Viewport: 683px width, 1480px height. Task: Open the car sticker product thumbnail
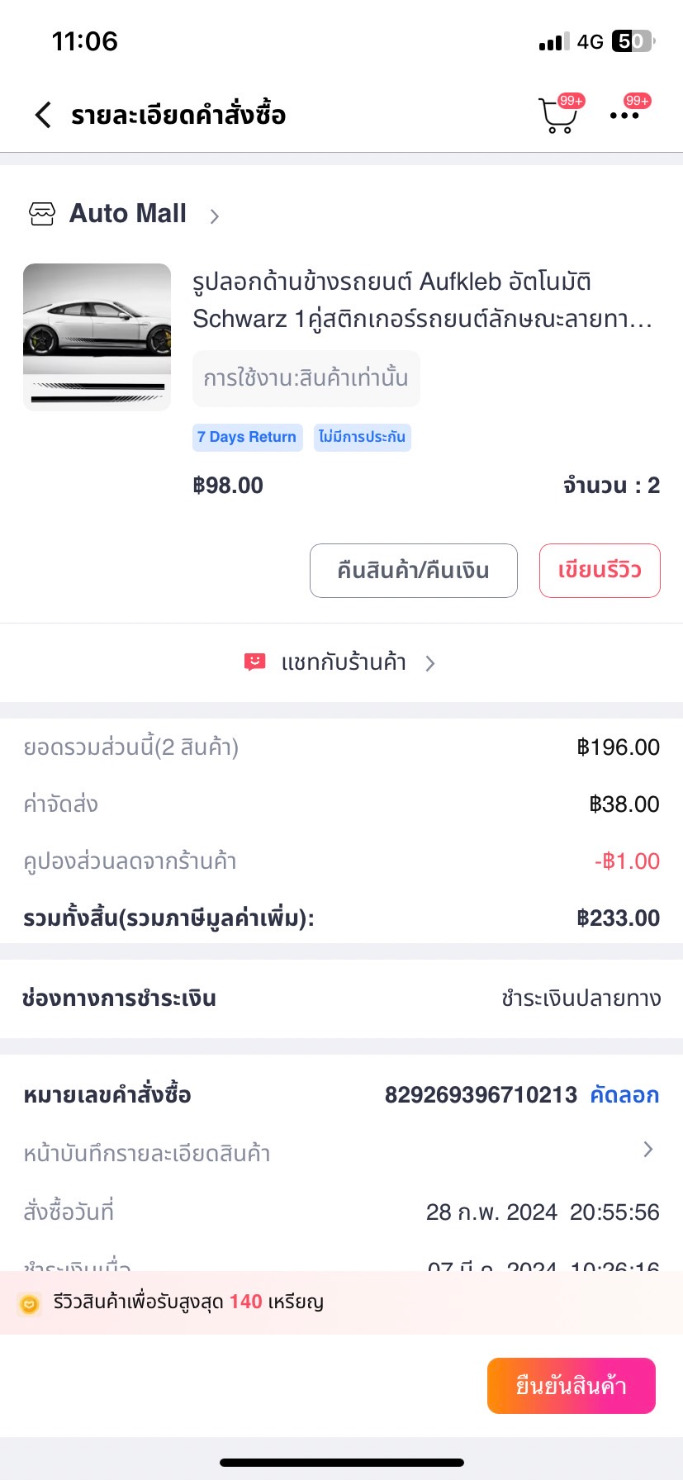[97, 336]
